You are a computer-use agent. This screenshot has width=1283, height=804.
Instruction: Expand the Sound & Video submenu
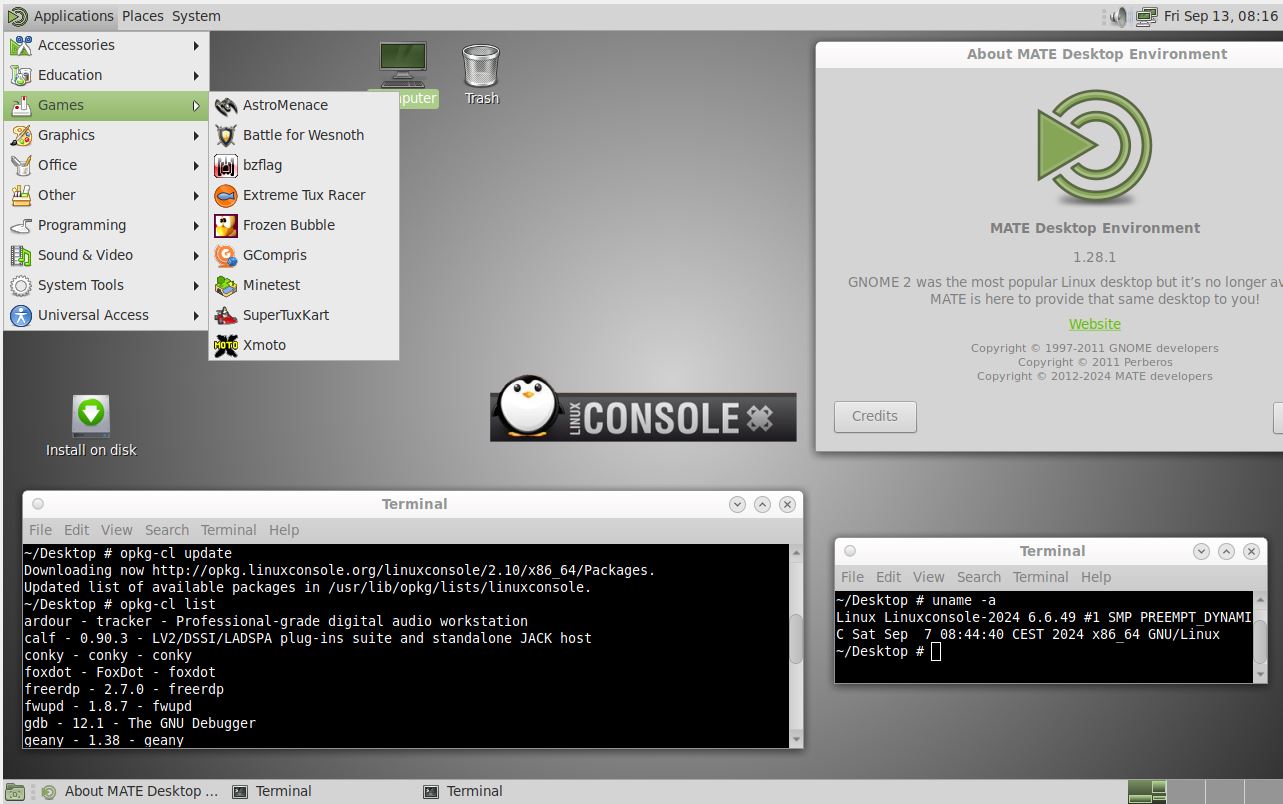coord(106,255)
